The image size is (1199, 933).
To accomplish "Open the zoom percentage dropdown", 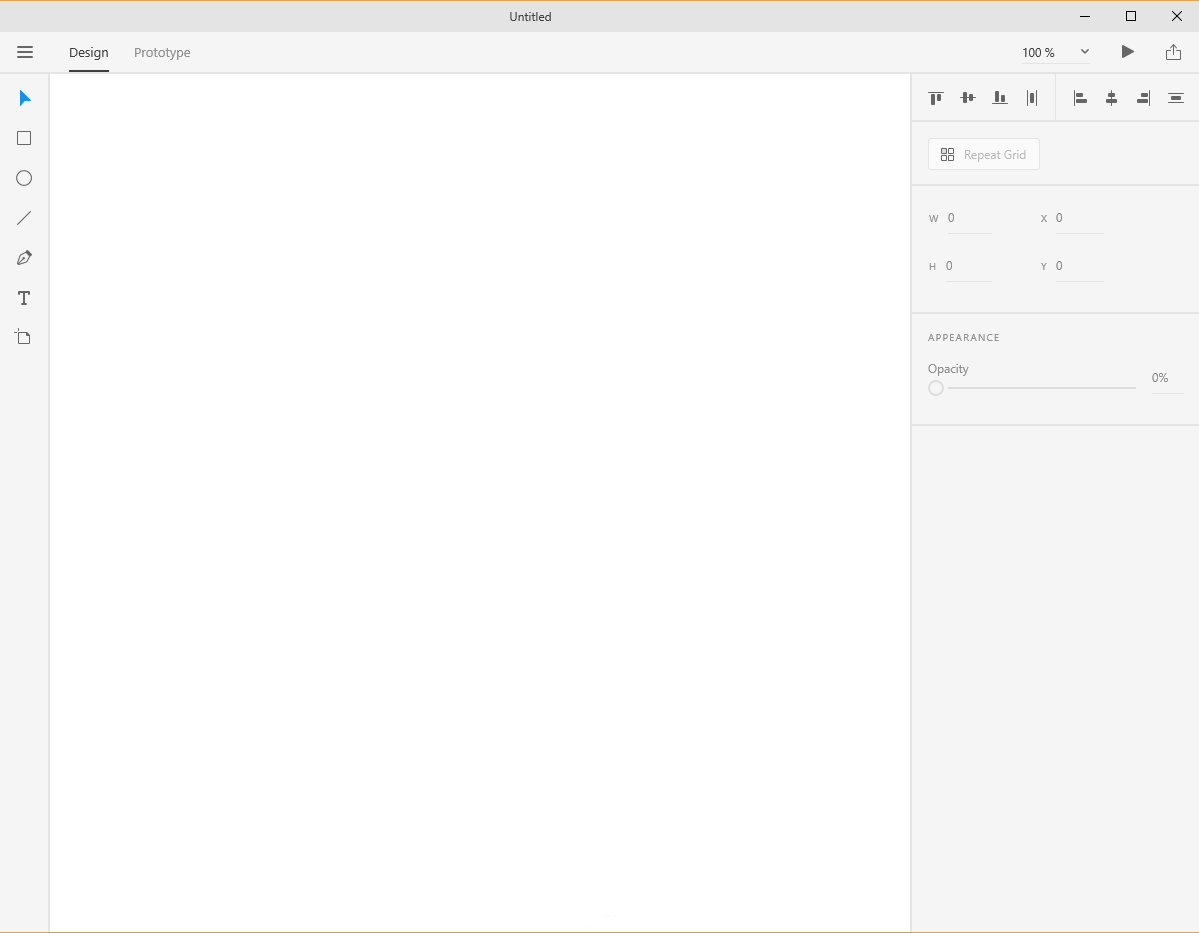I will point(1084,51).
